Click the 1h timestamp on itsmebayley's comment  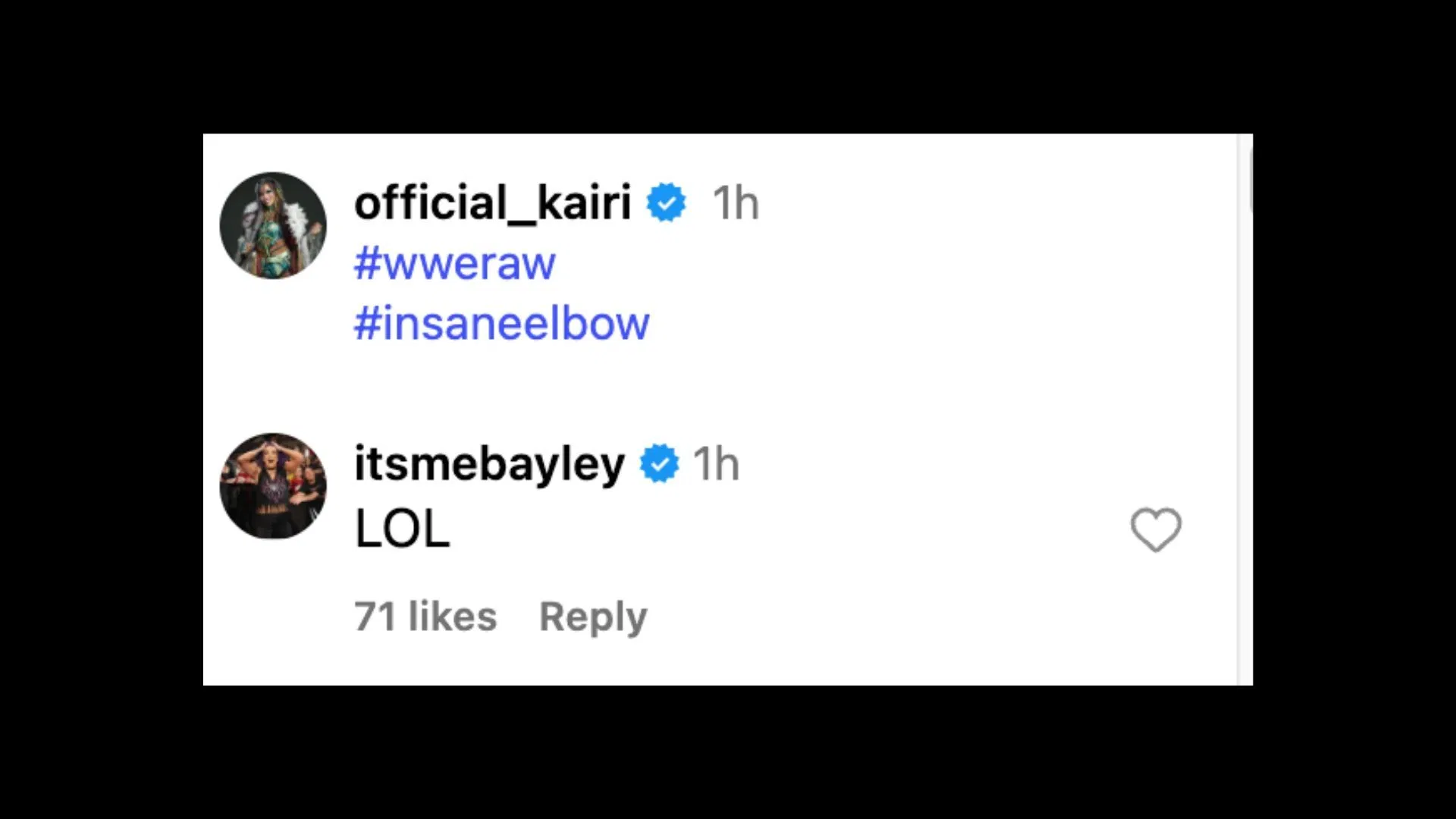[716, 464]
